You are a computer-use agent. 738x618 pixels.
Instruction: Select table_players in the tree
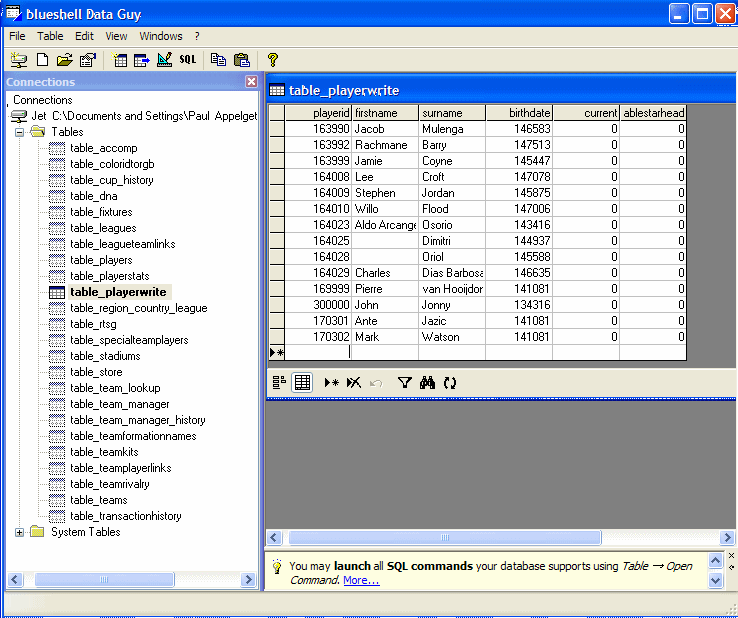100,260
